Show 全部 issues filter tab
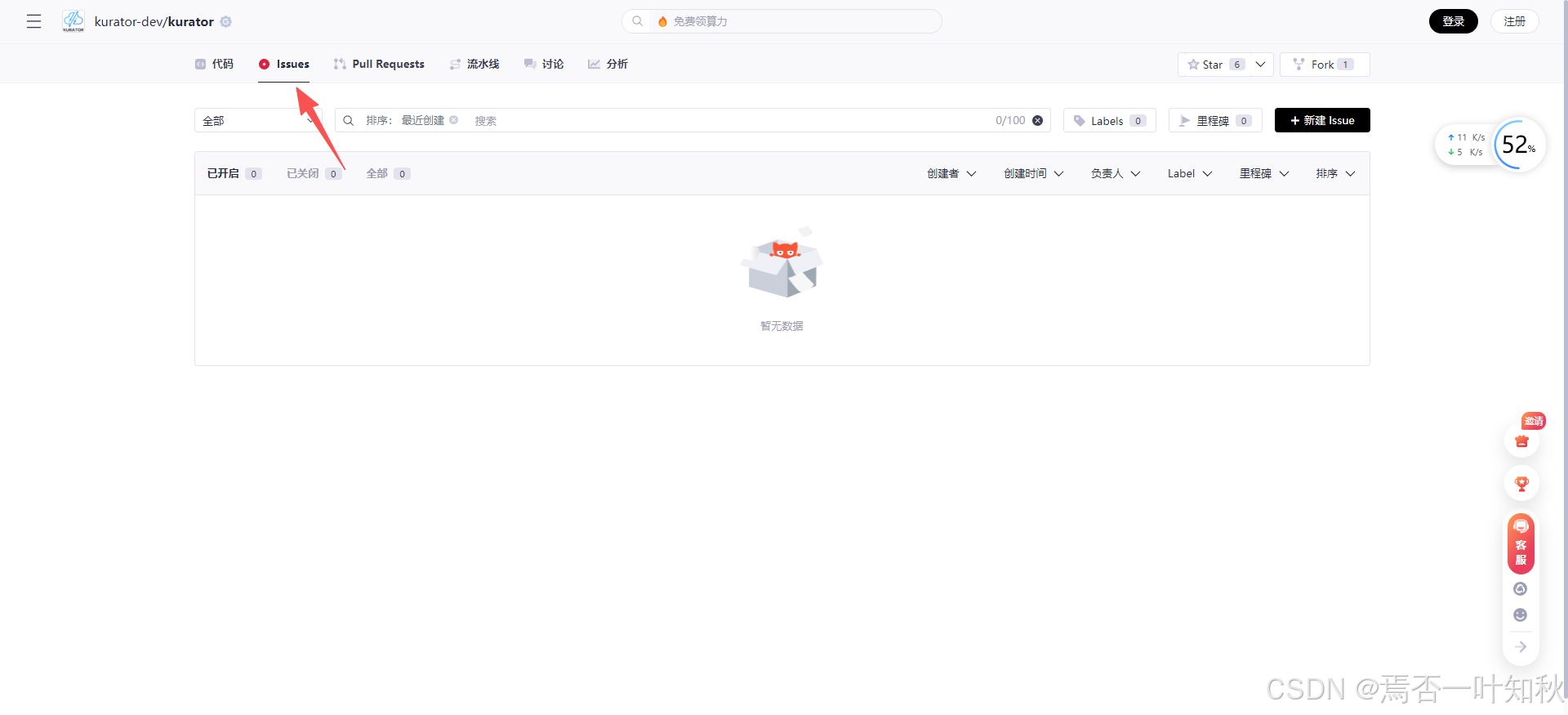The height and width of the screenshot is (715, 1568). click(x=388, y=173)
